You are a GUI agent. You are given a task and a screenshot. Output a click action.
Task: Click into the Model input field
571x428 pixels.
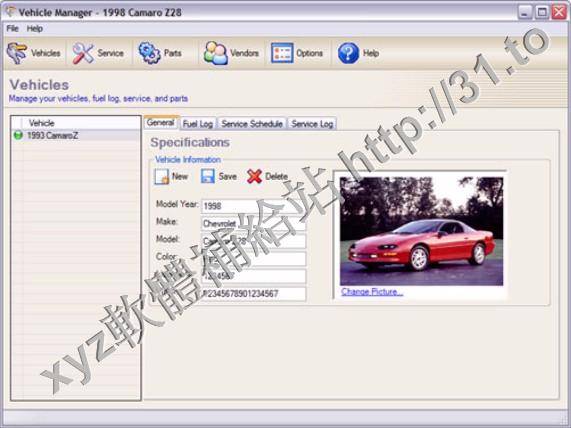tap(253, 241)
